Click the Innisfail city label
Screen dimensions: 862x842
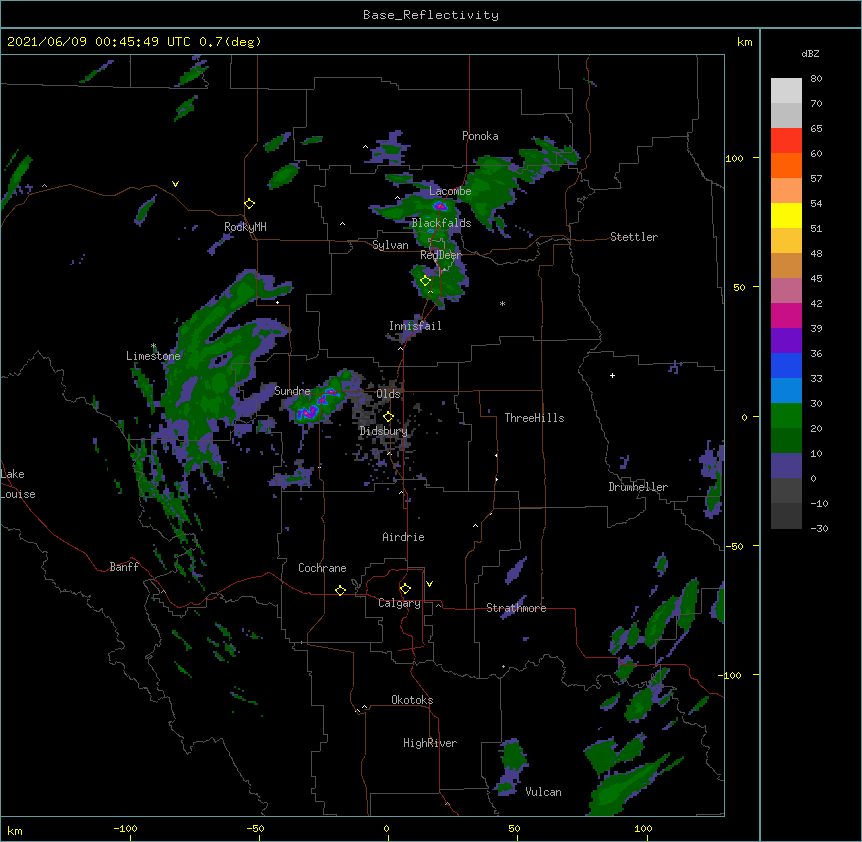coord(415,326)
